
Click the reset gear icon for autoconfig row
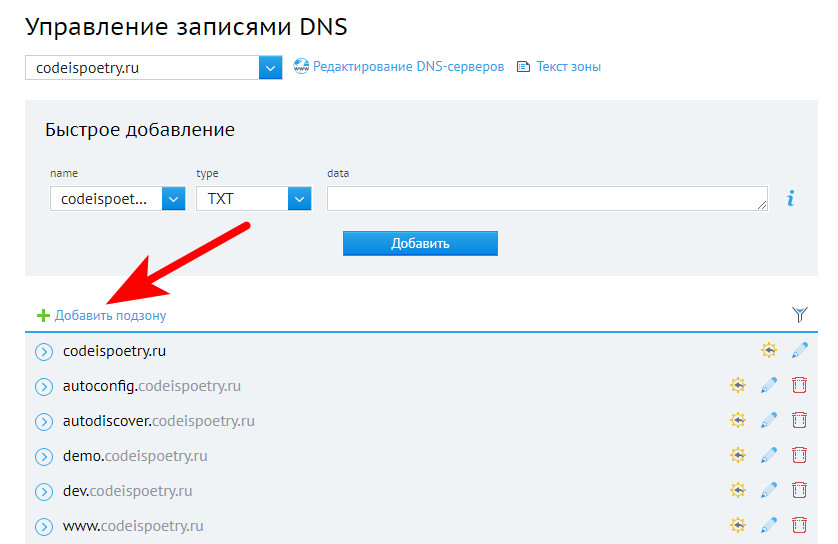pyautogui.click(x=738, y=385)
